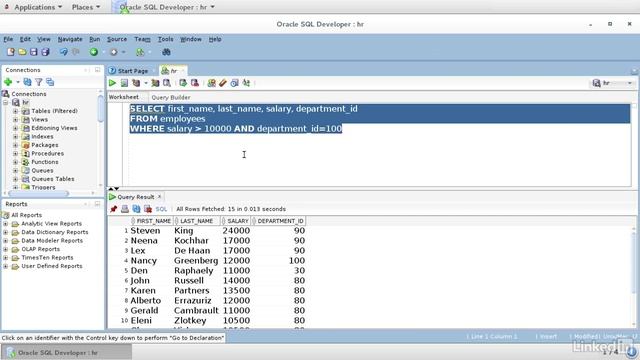Select the Functions tree item

[x=45, y=162]
